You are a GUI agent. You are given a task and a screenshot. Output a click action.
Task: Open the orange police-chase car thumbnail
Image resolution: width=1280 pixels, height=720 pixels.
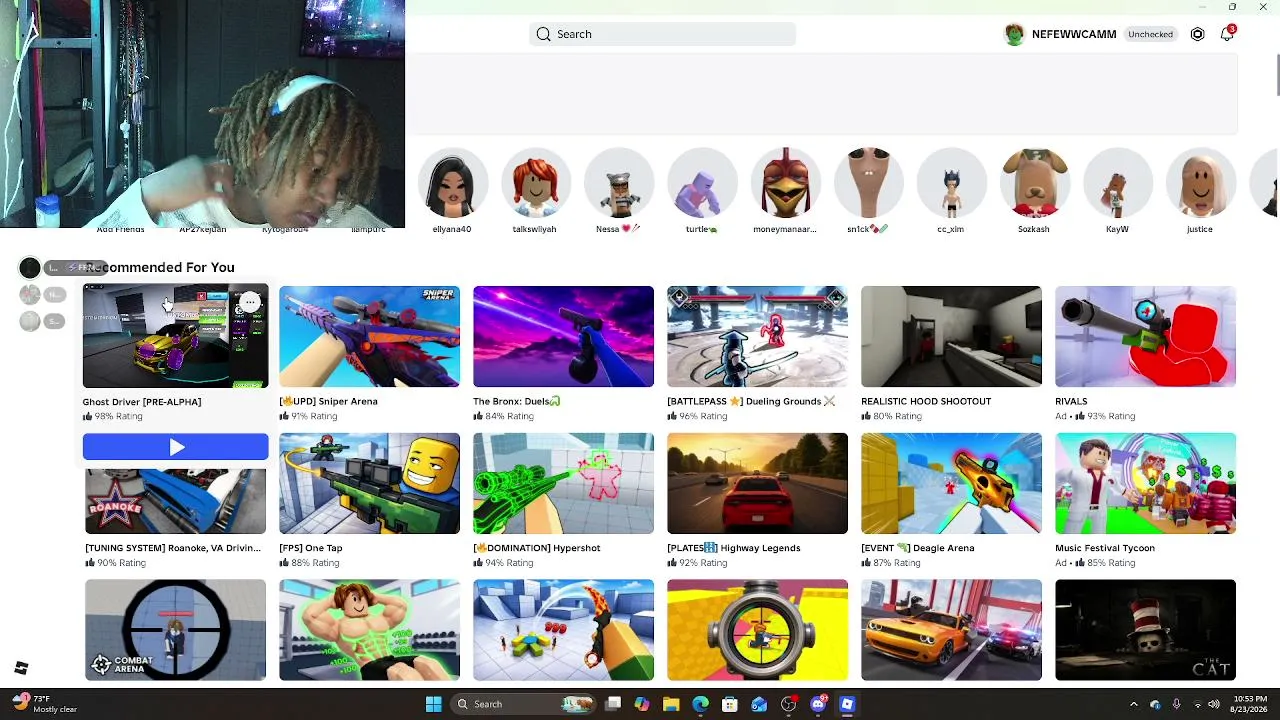pos(952,630)
